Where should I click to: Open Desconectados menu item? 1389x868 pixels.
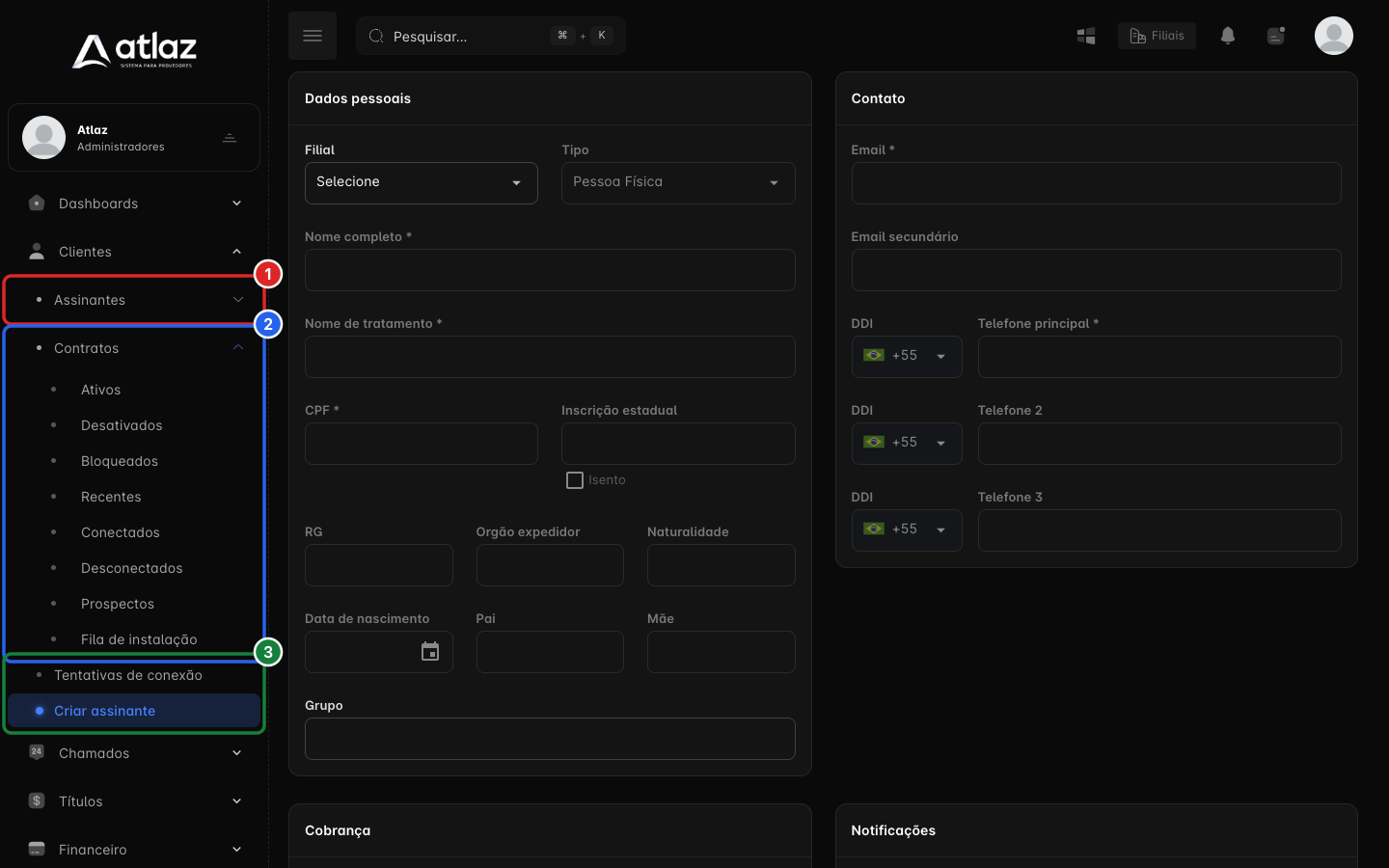[x=132, y=568]
